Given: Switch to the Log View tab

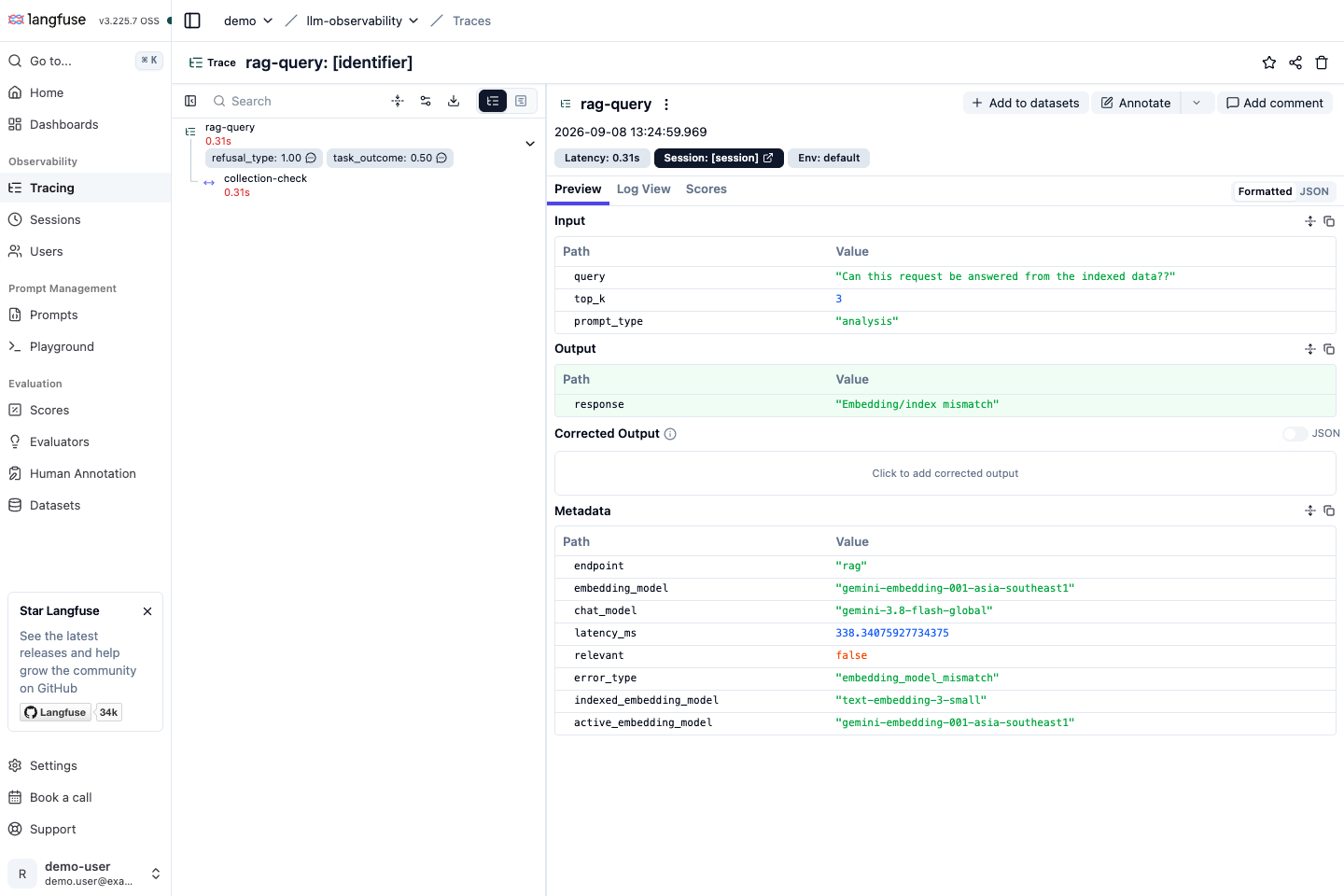Looking at the screenshot, I should pos(643,189).
